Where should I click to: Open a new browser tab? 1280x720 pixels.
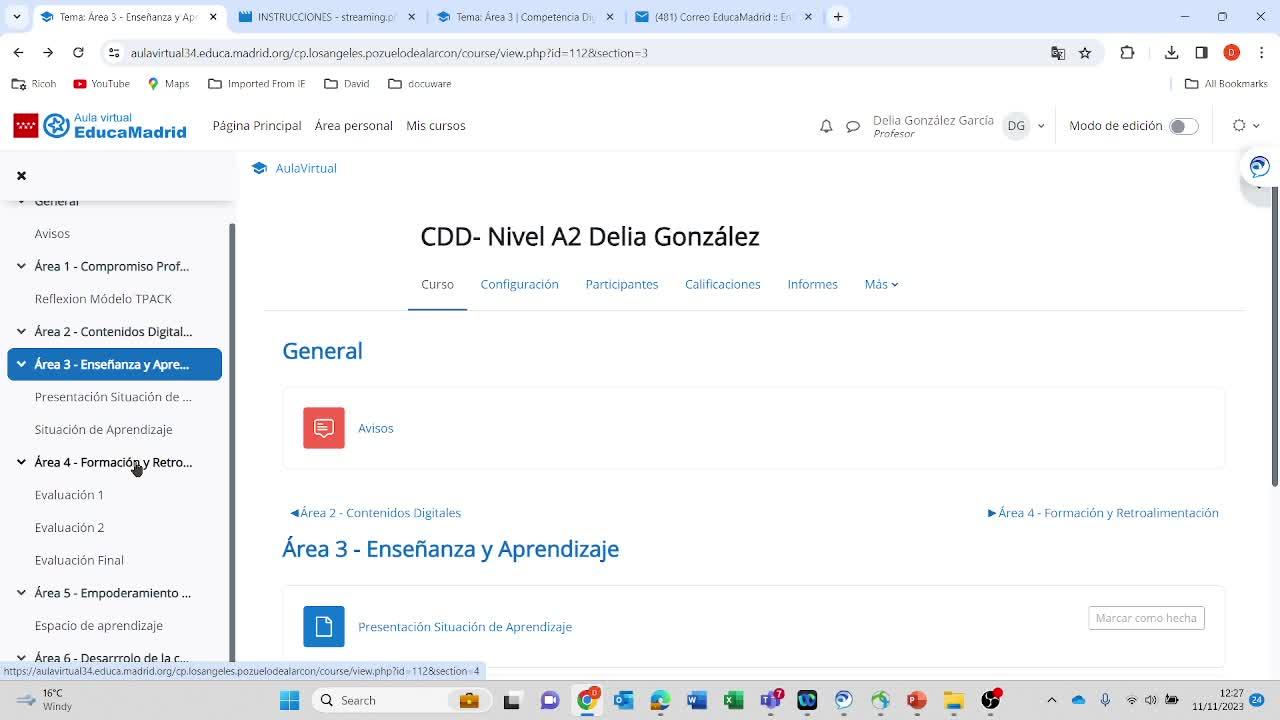tap(838, 16)
